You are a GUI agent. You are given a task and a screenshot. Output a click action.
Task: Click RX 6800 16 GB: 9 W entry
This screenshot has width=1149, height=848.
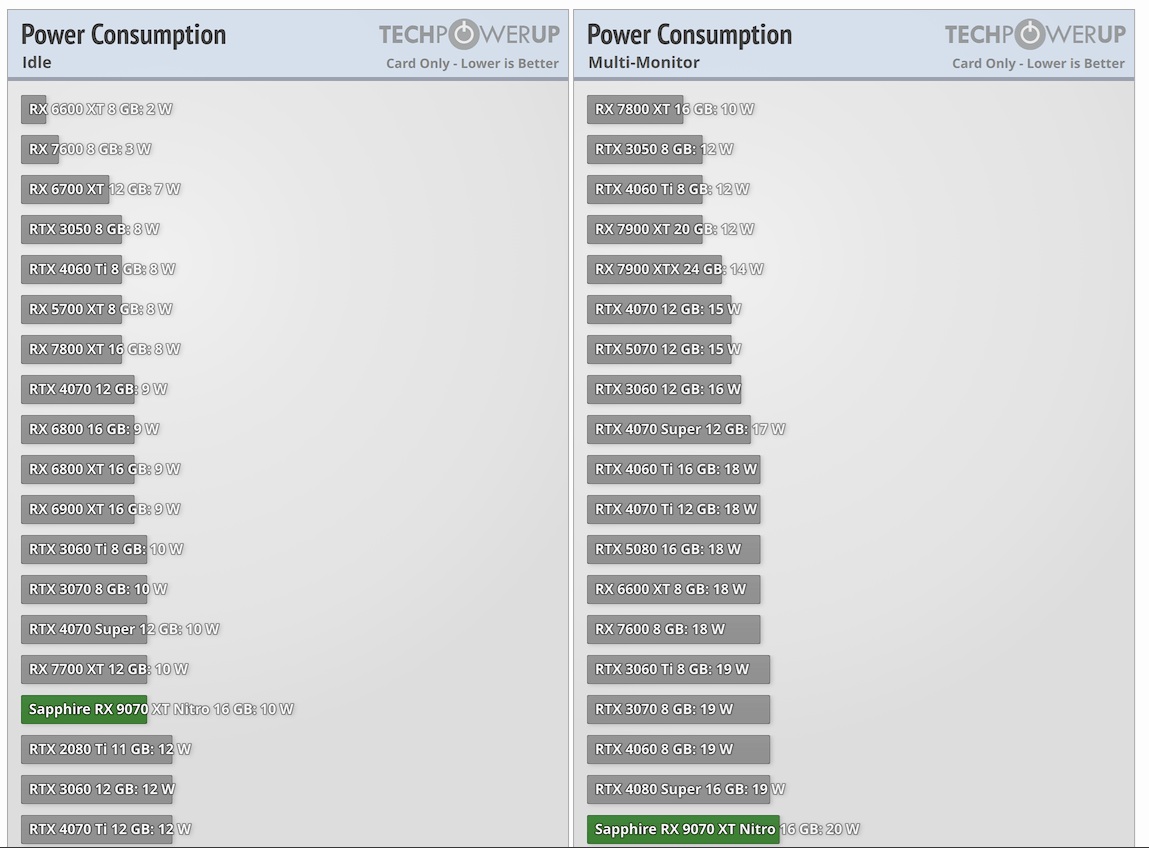pyautogui.click(x=78, y=429)
